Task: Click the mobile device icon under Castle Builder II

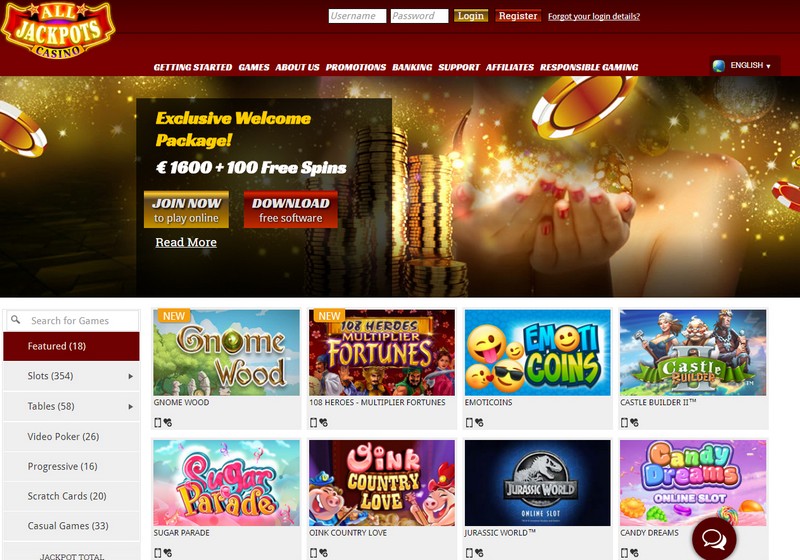Action: point(624,422)
